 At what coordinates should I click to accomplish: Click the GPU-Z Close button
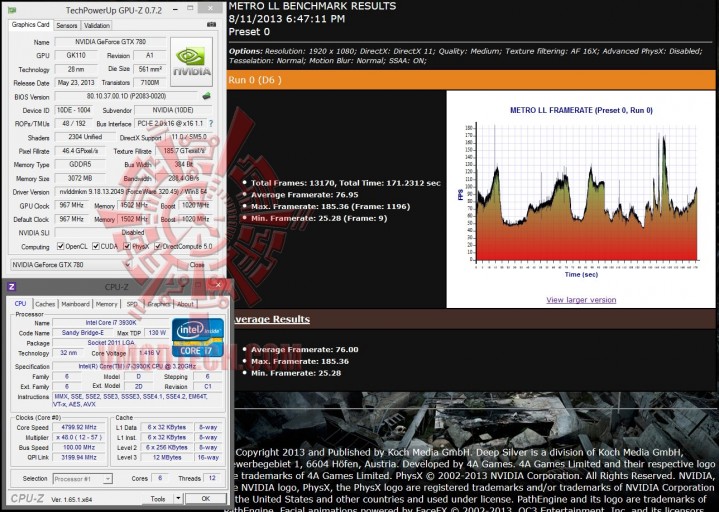tap(197, 265)
